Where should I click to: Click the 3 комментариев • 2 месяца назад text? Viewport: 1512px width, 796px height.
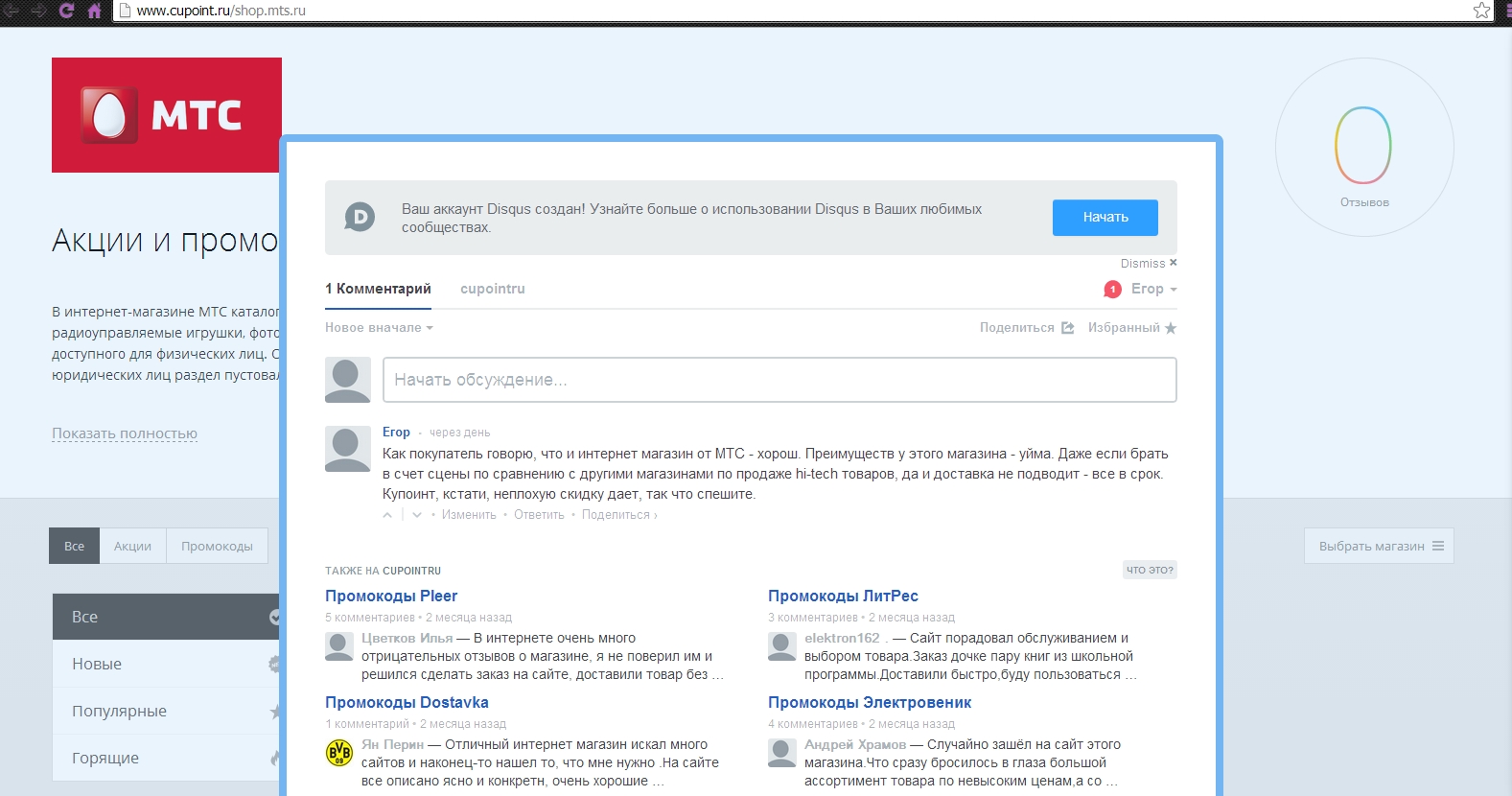861,618
